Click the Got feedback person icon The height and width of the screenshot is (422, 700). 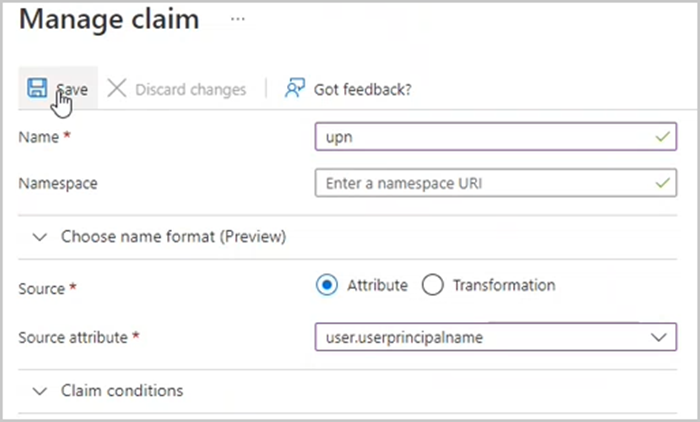point(294,89)
